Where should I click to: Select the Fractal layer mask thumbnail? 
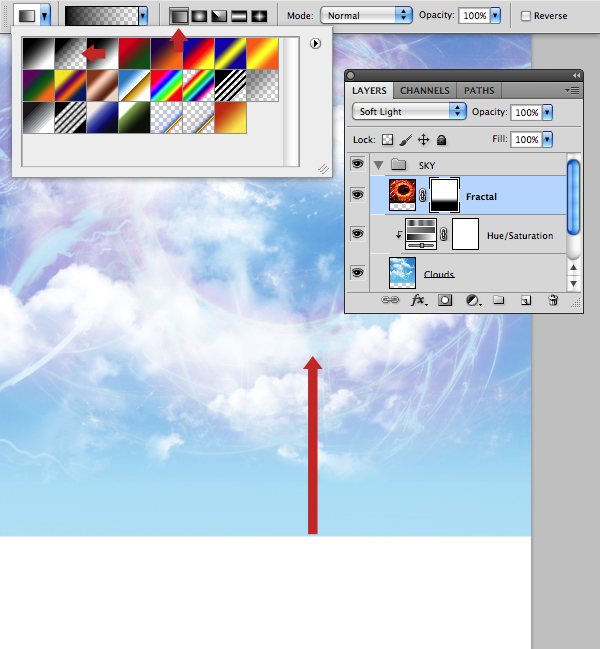point(444,195)
